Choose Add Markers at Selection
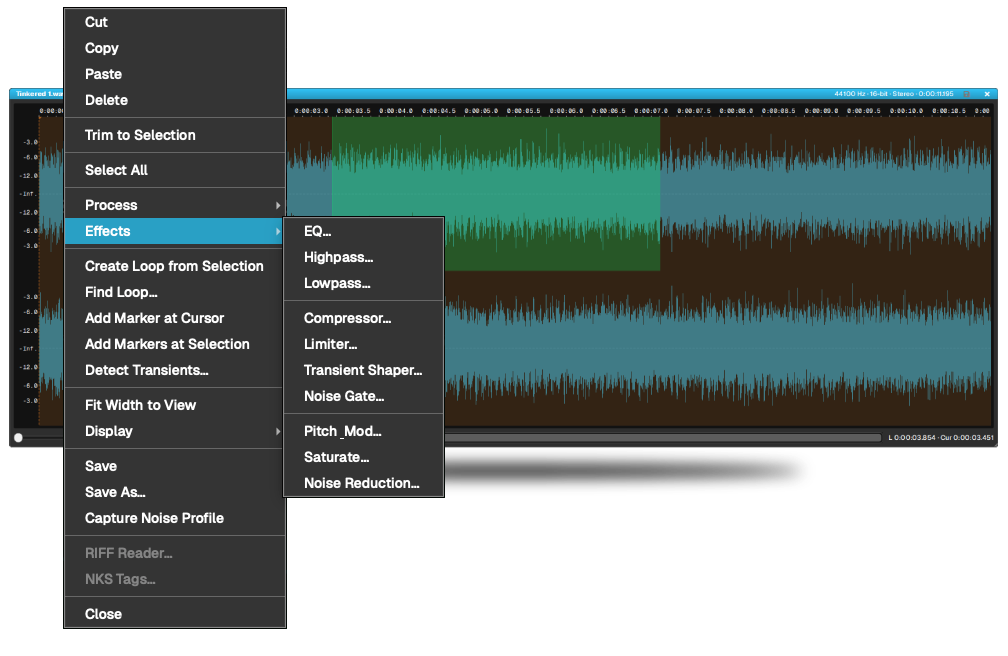This screenshot has width=1008, height=656. point(175,344)
